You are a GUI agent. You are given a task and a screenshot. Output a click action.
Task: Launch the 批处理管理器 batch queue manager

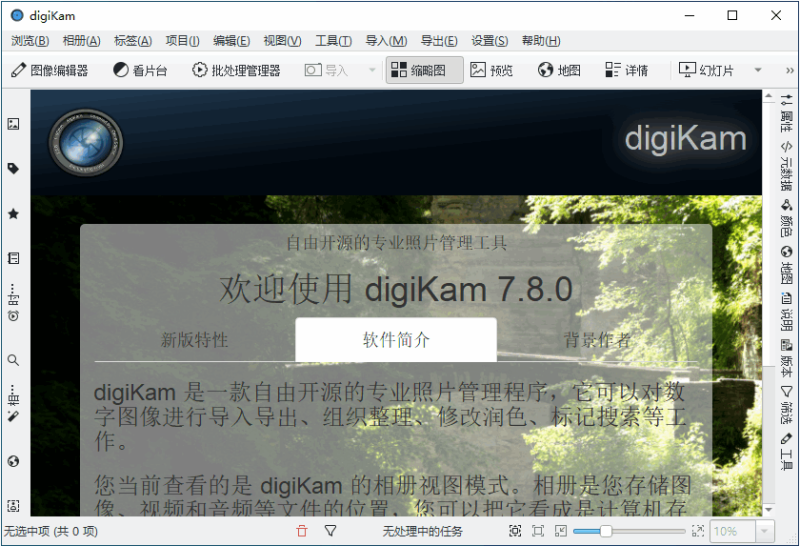236,70
